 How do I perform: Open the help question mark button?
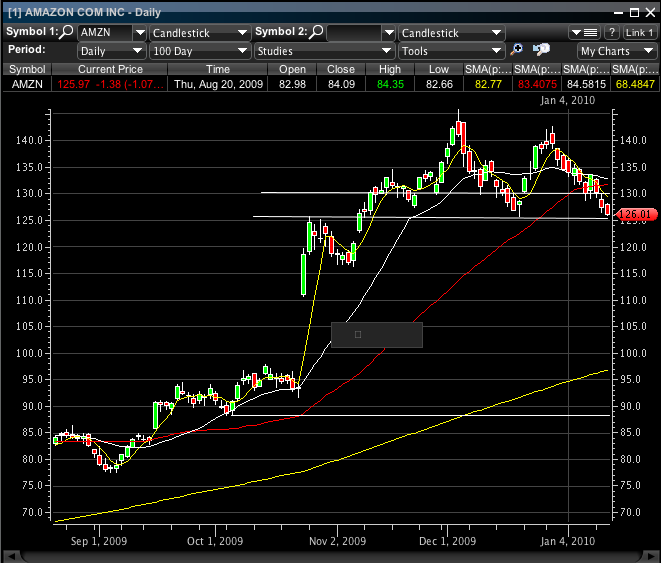(611, 32)
